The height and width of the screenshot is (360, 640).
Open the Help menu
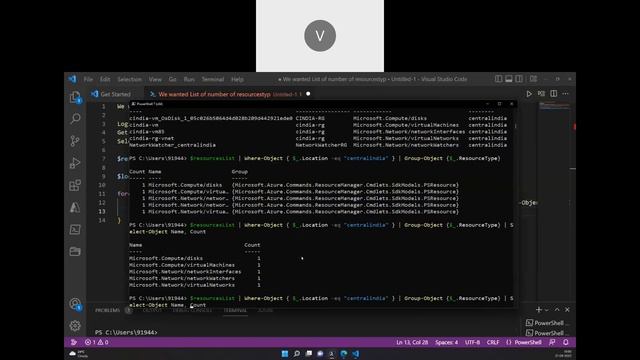click(x=237, y=79)
